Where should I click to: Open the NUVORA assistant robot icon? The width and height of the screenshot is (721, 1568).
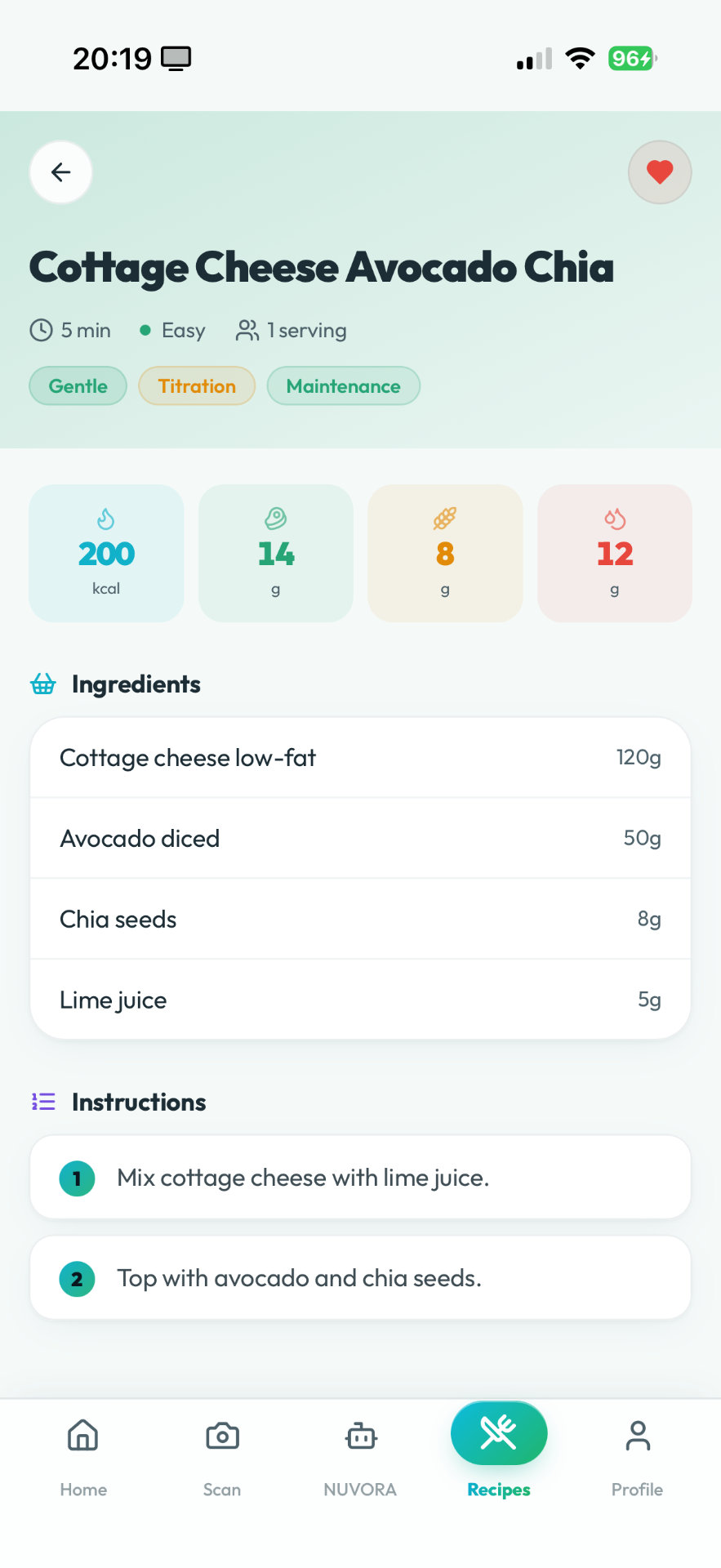[x=360, y=1437]
